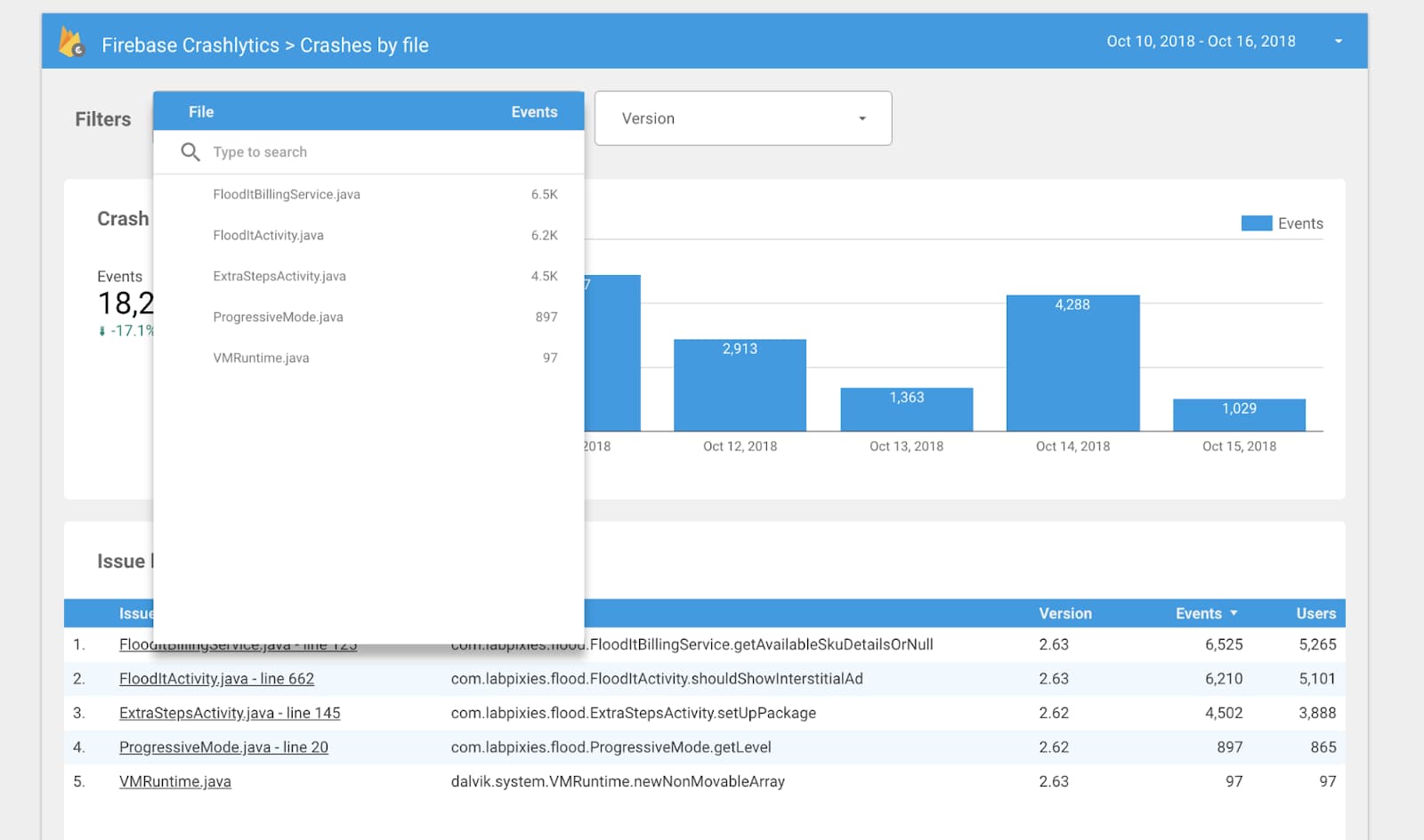This screenshot has width=1424, height=840.
Task: Open the date range dropdown arrow
Action: (x=1338, y=41)
